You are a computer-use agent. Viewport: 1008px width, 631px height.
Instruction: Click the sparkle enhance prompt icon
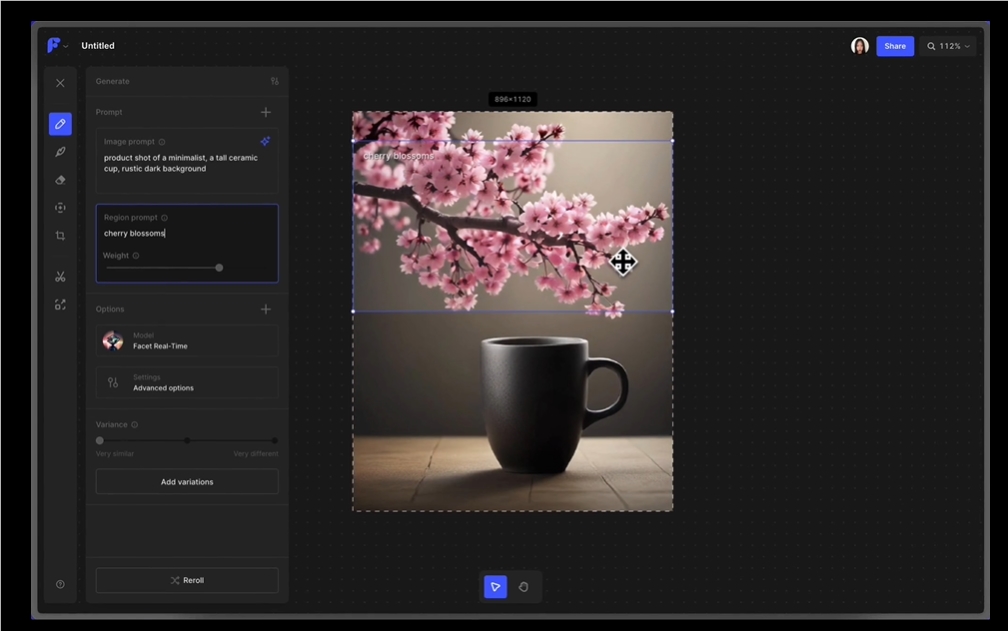[265, 142]
